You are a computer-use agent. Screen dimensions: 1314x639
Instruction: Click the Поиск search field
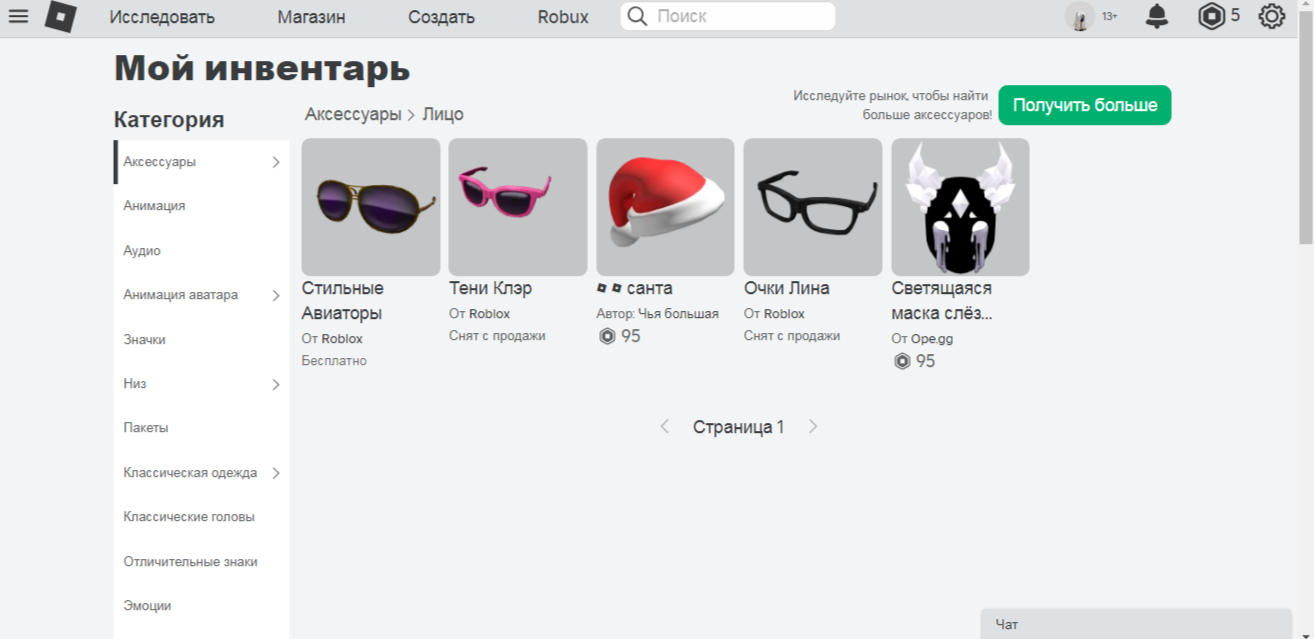(728, 16)
